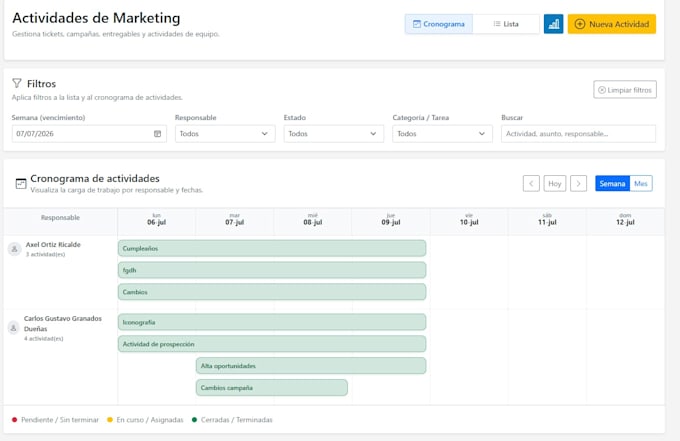
Task: Create a Nueva Actividad
Action: point(612,24)
